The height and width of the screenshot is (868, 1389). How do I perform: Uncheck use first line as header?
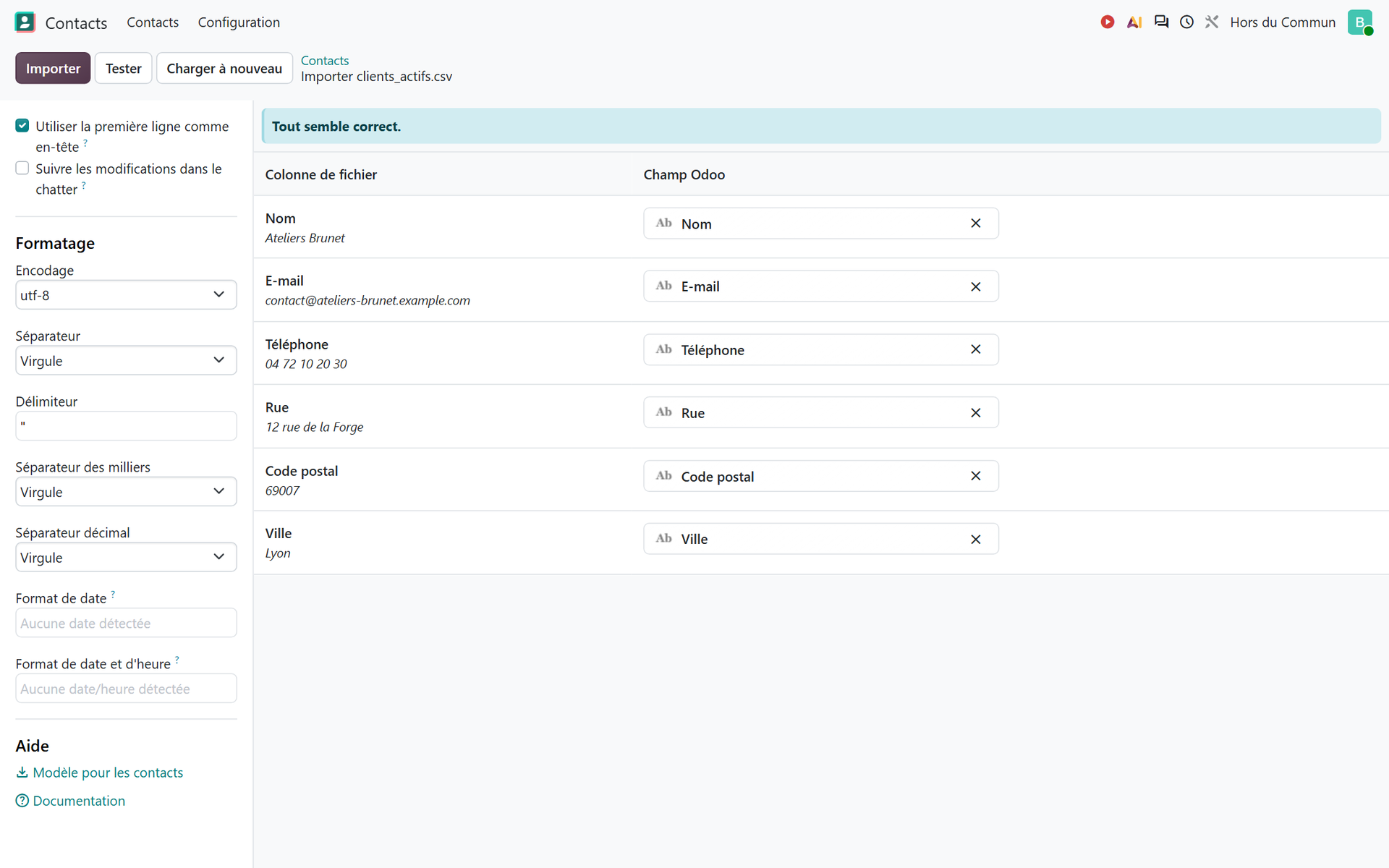(x=22, y=126)
